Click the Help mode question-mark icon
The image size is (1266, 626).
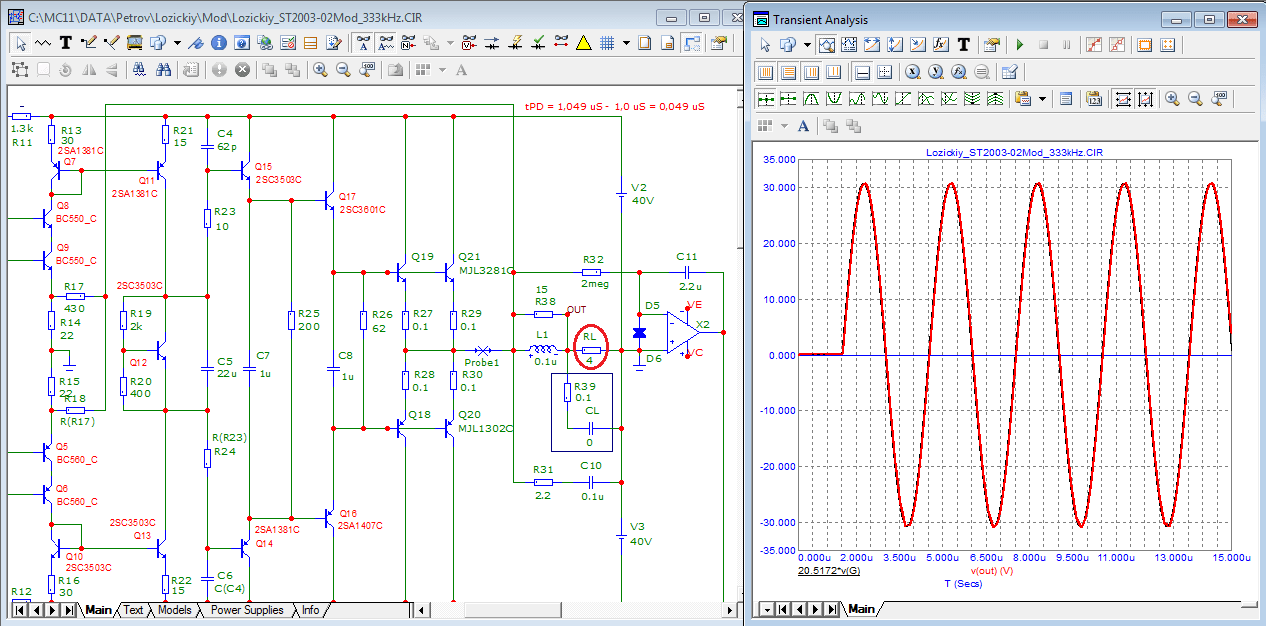click(x=241, y=44)
